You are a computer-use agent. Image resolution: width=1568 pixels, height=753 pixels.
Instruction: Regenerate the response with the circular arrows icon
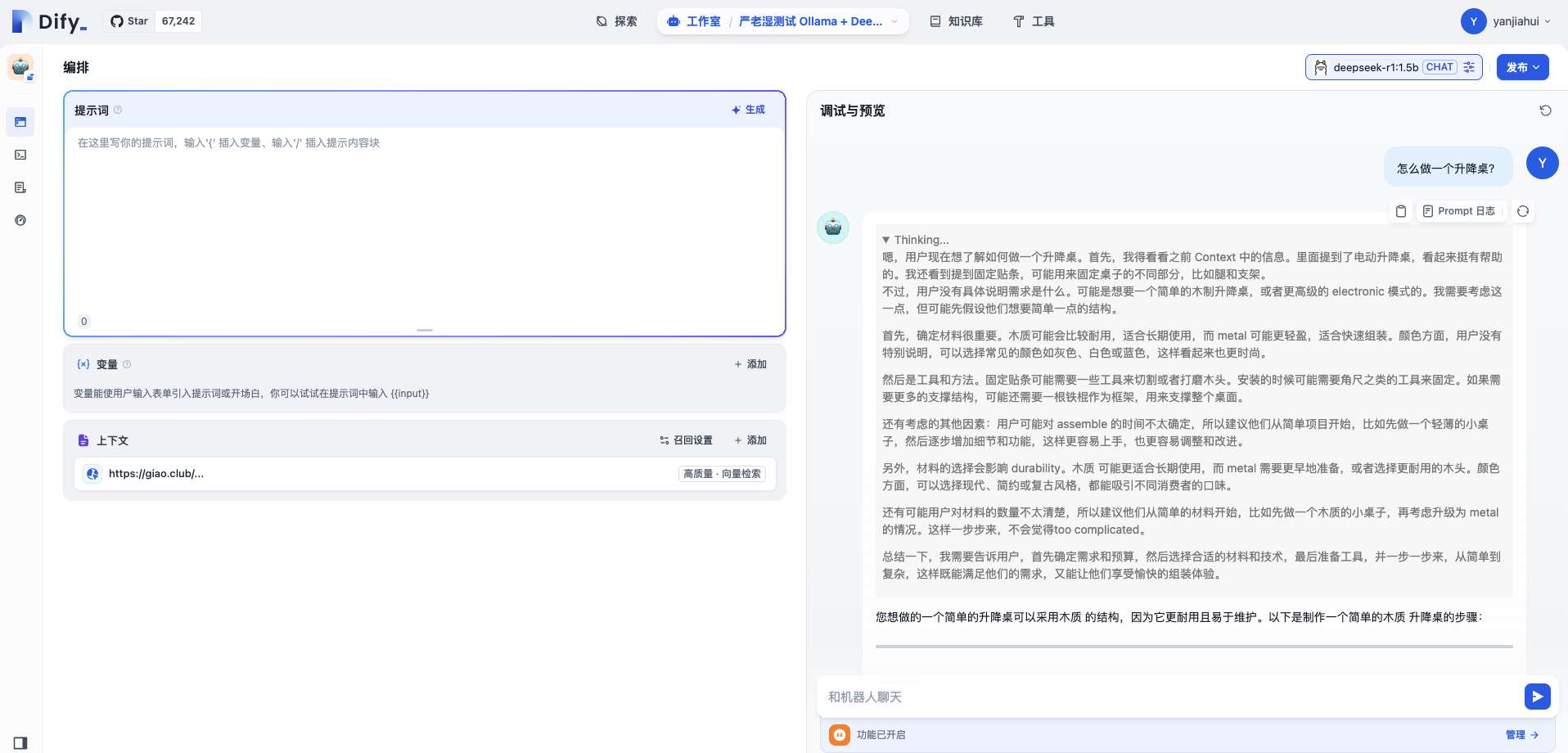[1522, 211]
